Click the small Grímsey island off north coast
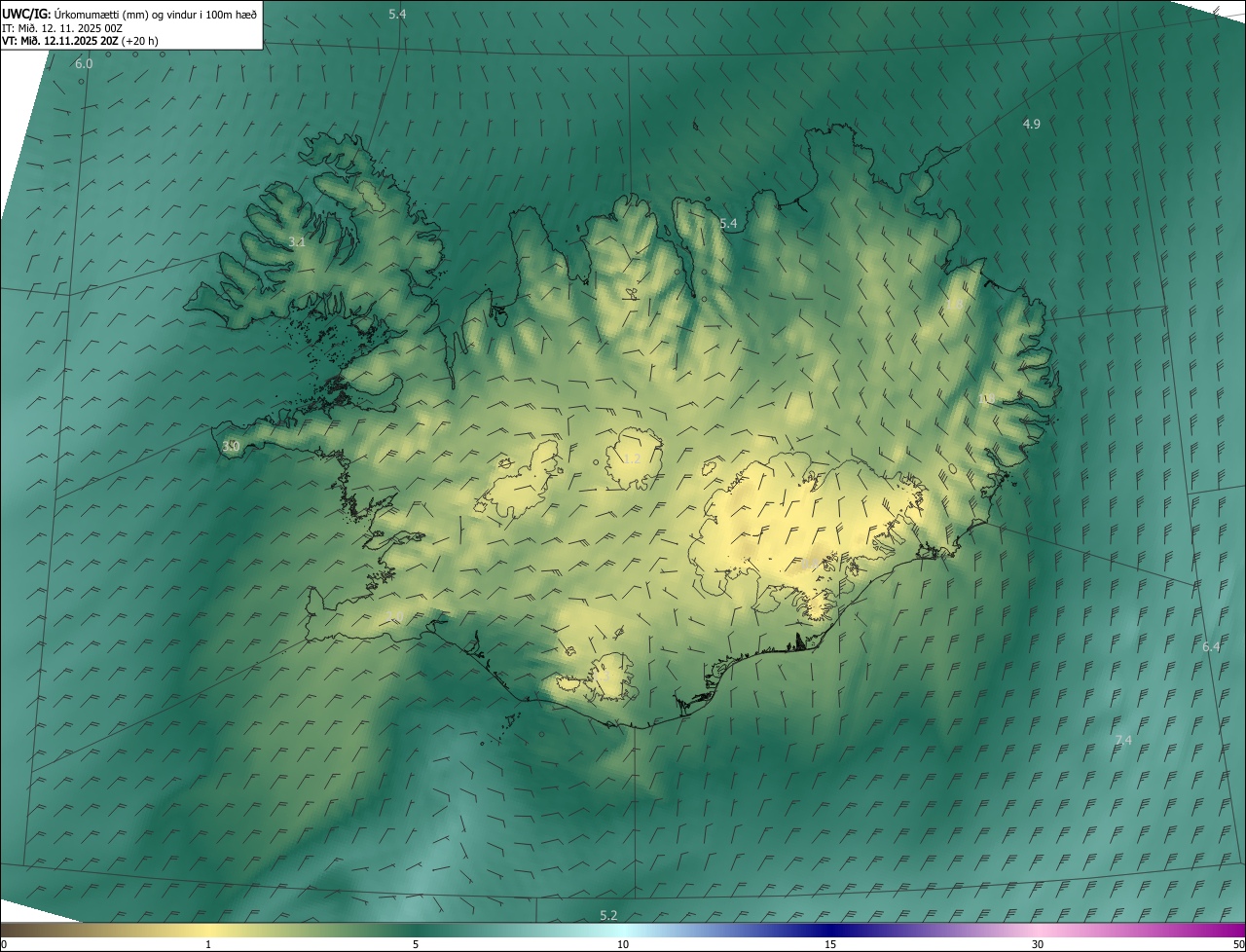 pyautogui.click(x=696, y=125)
